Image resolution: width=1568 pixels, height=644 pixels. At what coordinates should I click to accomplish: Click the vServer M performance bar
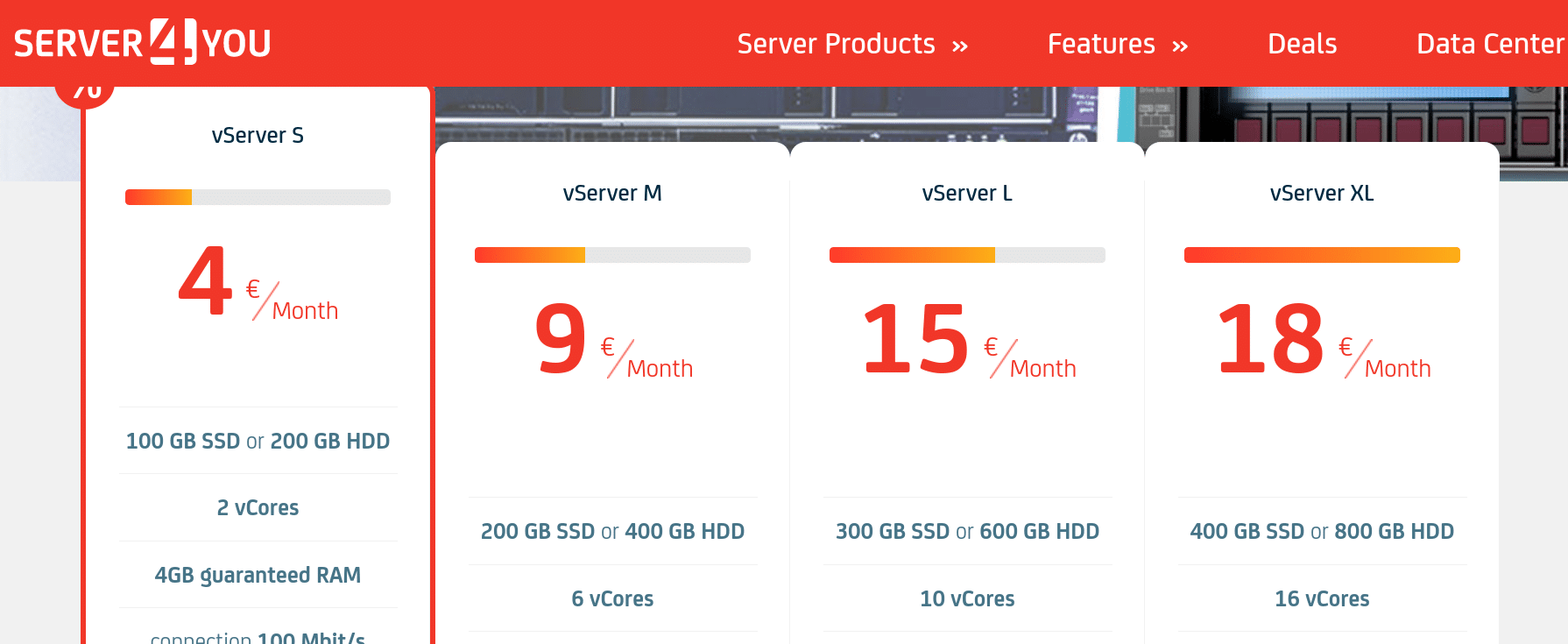612,255
